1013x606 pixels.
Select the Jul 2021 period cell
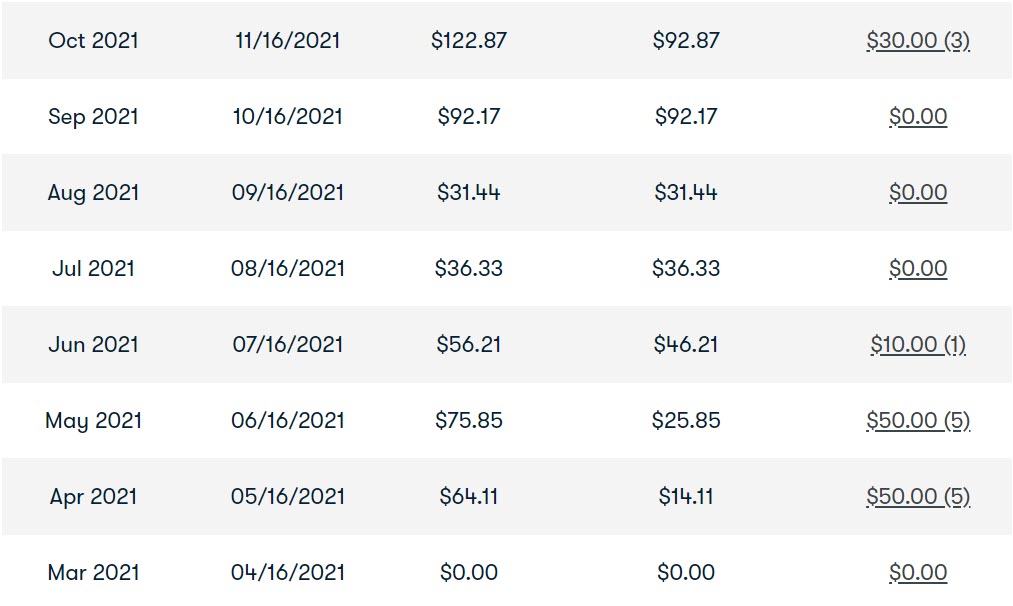[x=94, y=268]
